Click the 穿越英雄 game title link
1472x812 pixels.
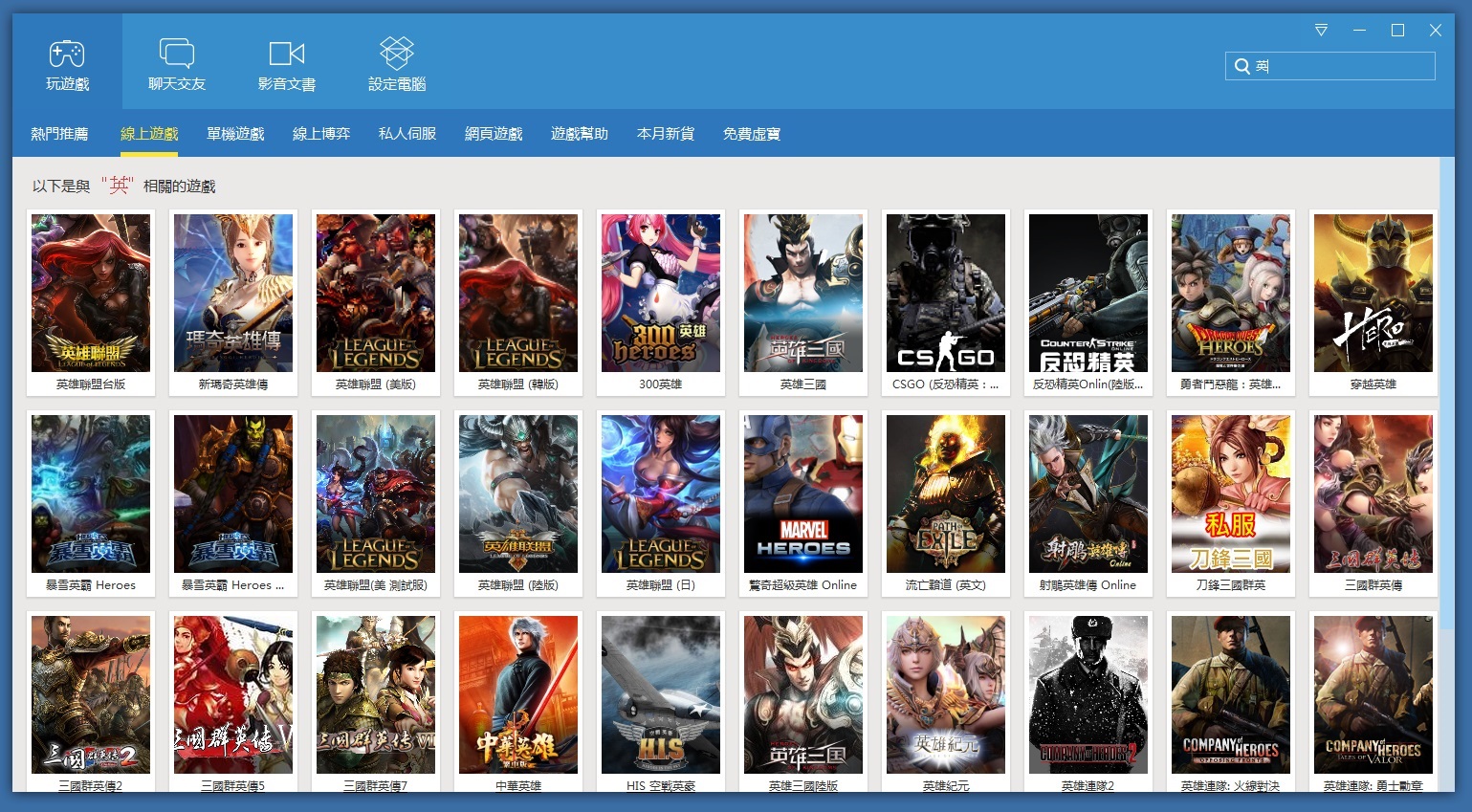(x=1373, y=384)
